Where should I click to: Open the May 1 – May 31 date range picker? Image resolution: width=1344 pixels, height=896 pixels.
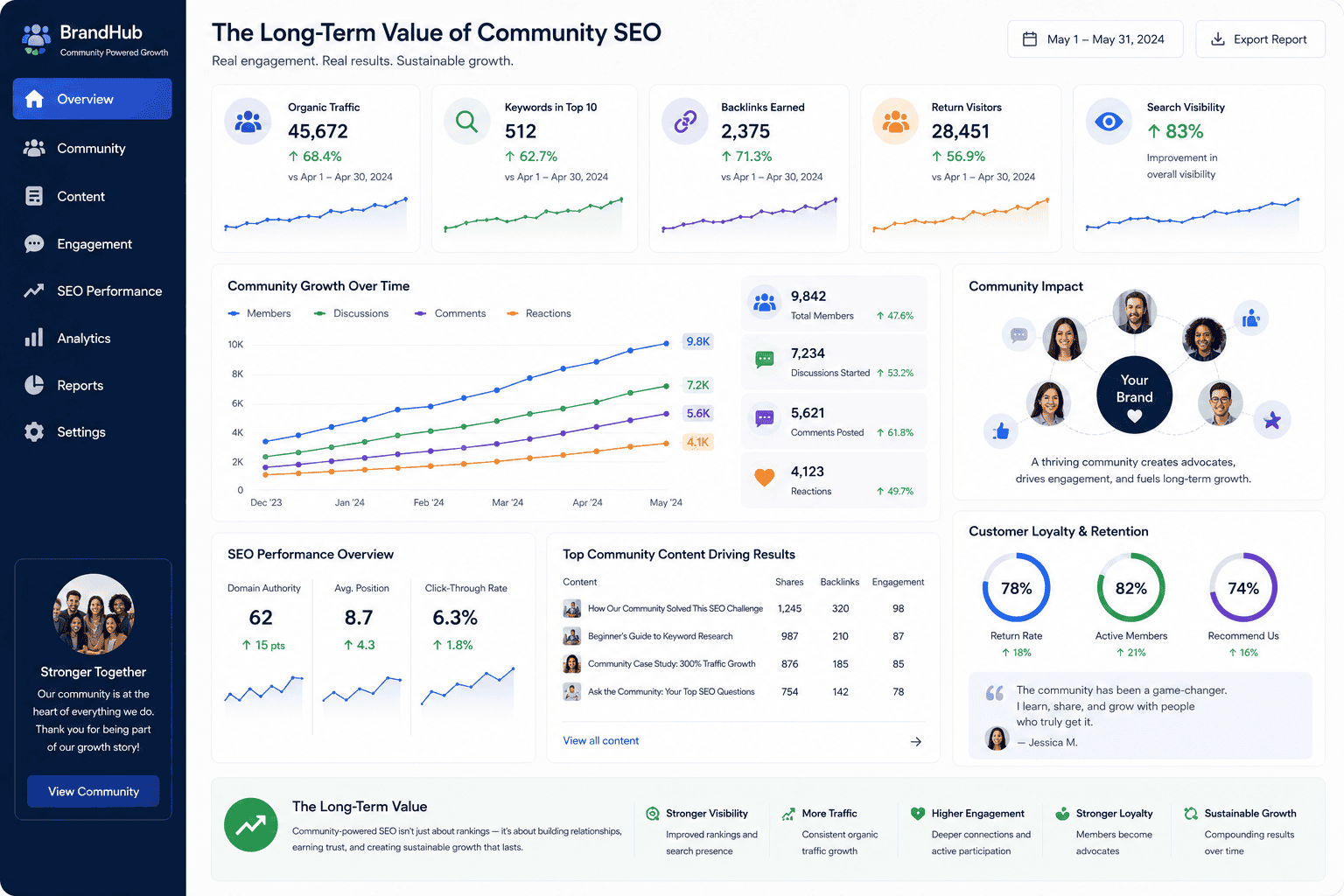coord(1095,39)
